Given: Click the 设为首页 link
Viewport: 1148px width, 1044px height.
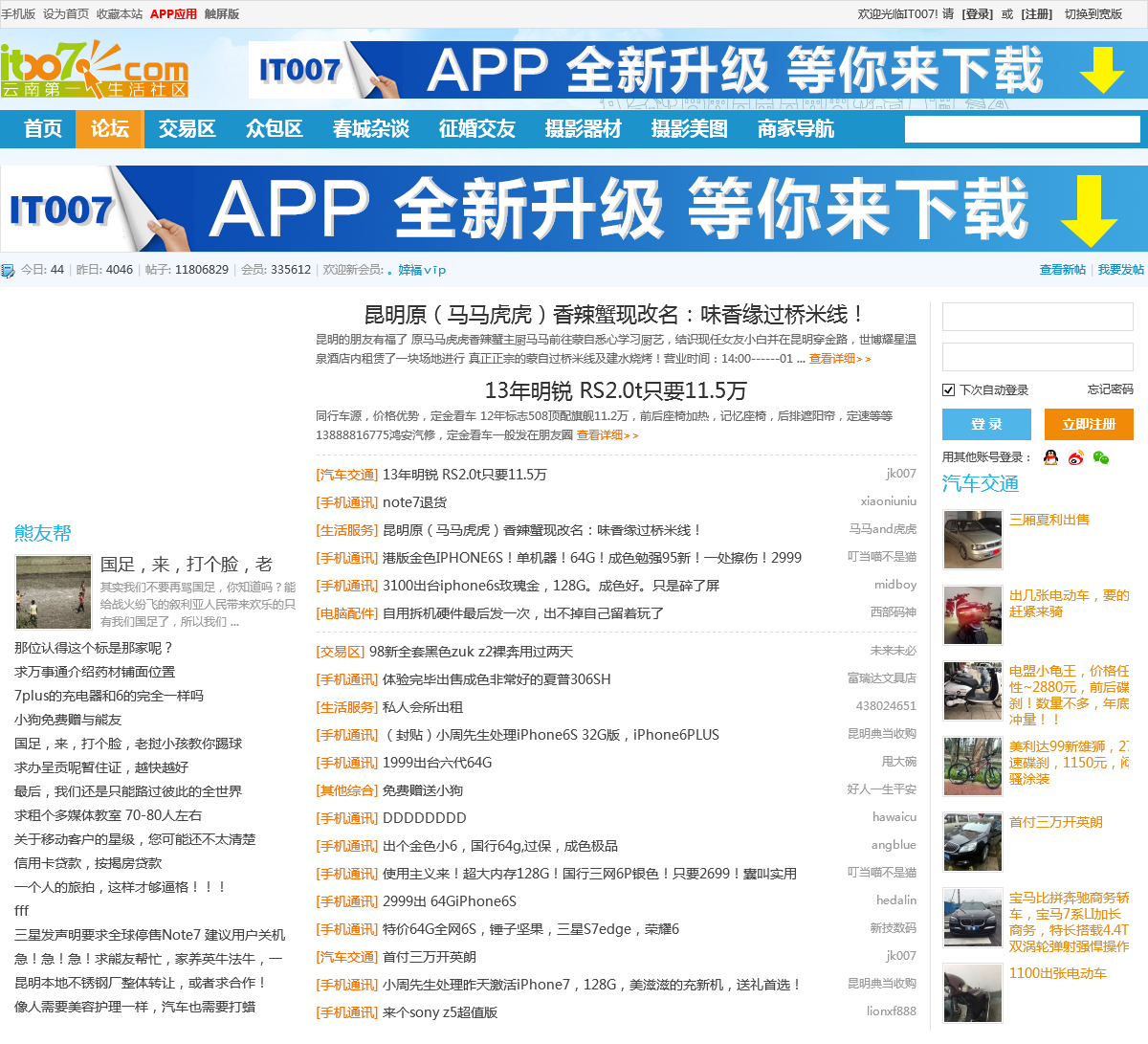Looking at the screenshot, I should [66, 14].
